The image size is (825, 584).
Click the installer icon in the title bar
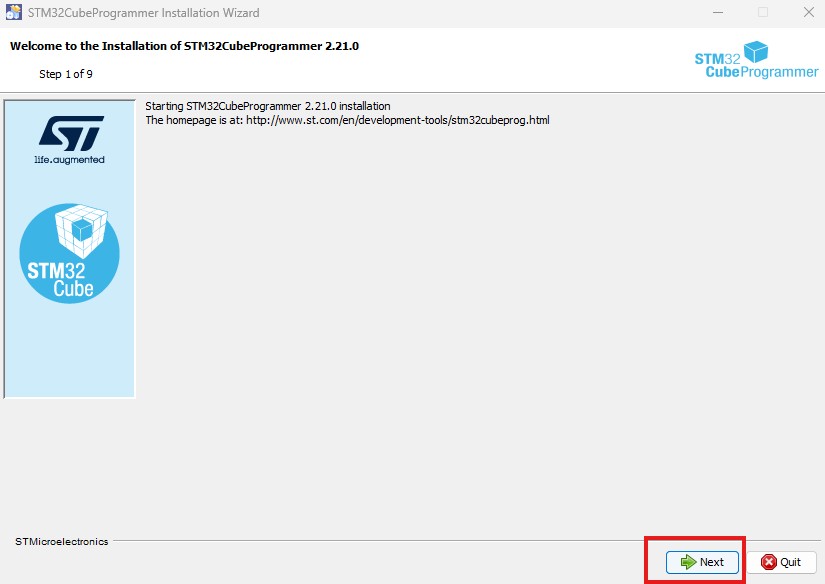(x=12, y=13)
